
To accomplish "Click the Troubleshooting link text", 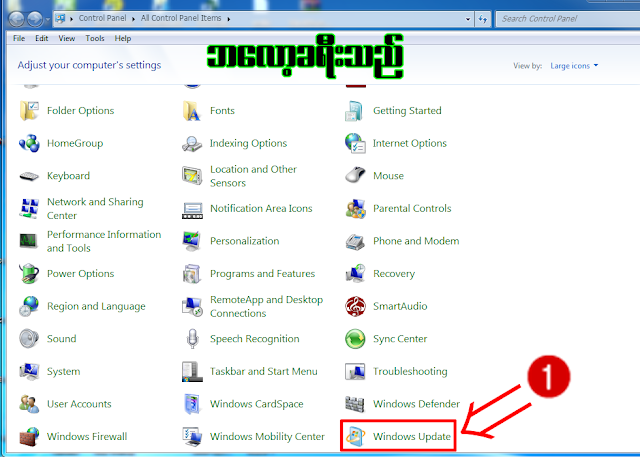I will [410, 371].
